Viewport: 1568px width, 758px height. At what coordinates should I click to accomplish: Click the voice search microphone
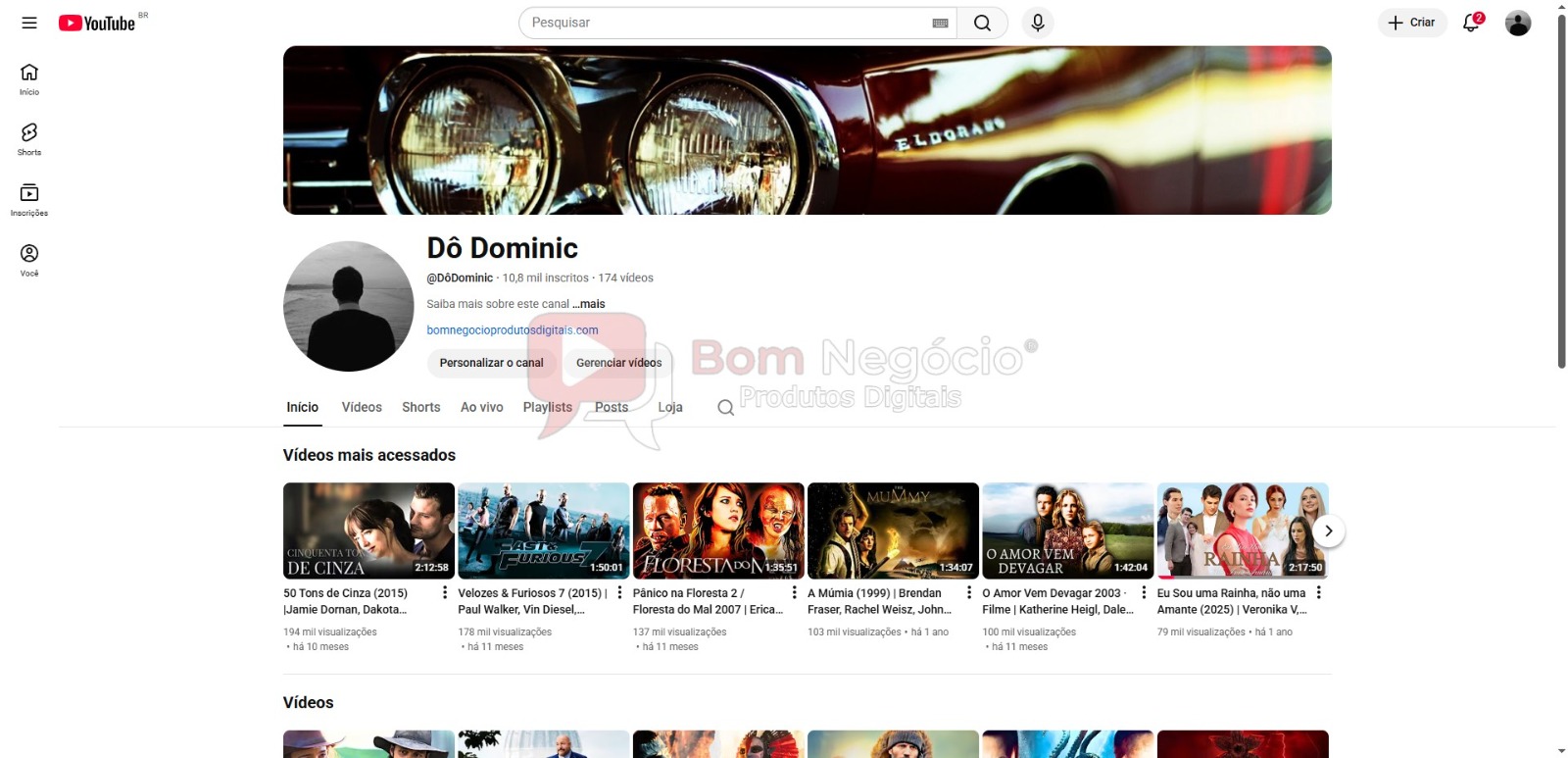(x=1037, y=23)
